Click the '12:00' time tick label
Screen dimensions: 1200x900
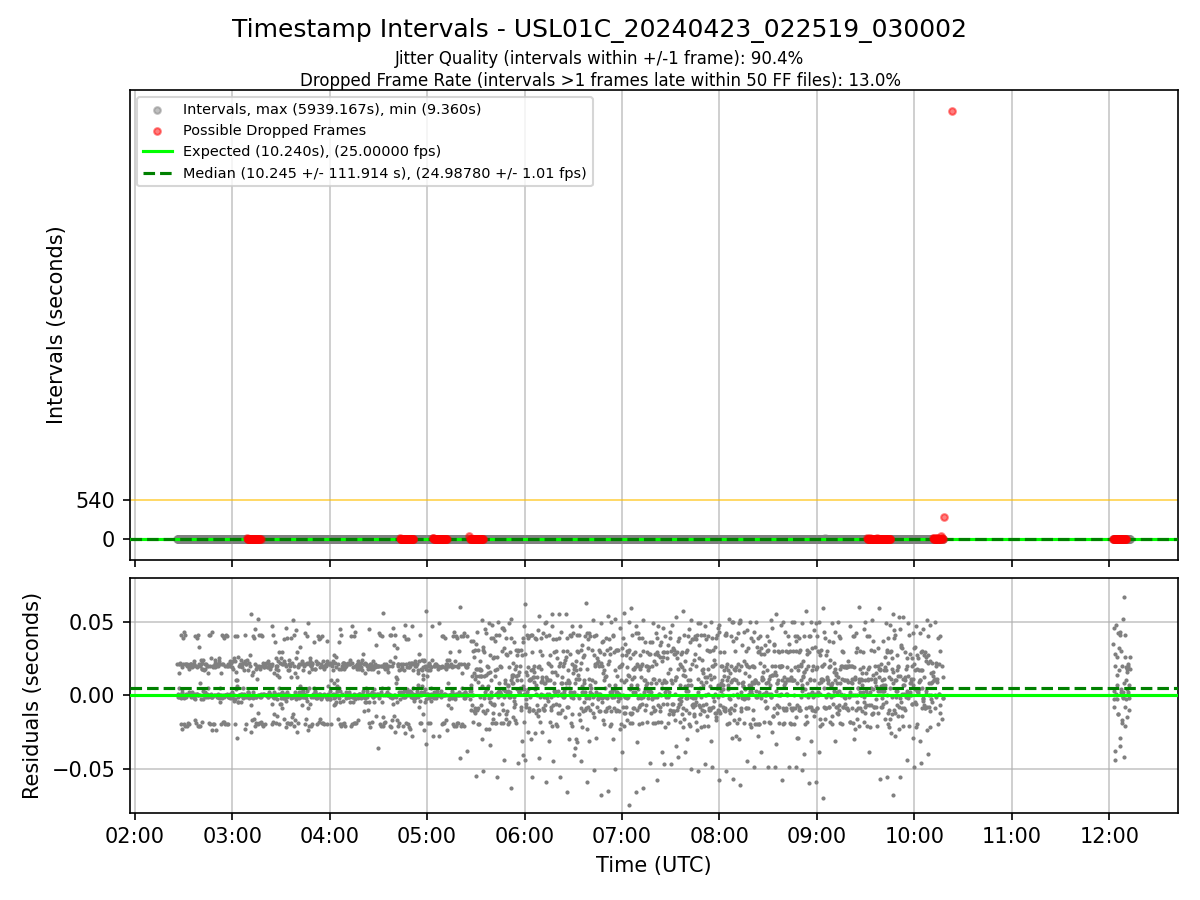tap(1108, 834)
